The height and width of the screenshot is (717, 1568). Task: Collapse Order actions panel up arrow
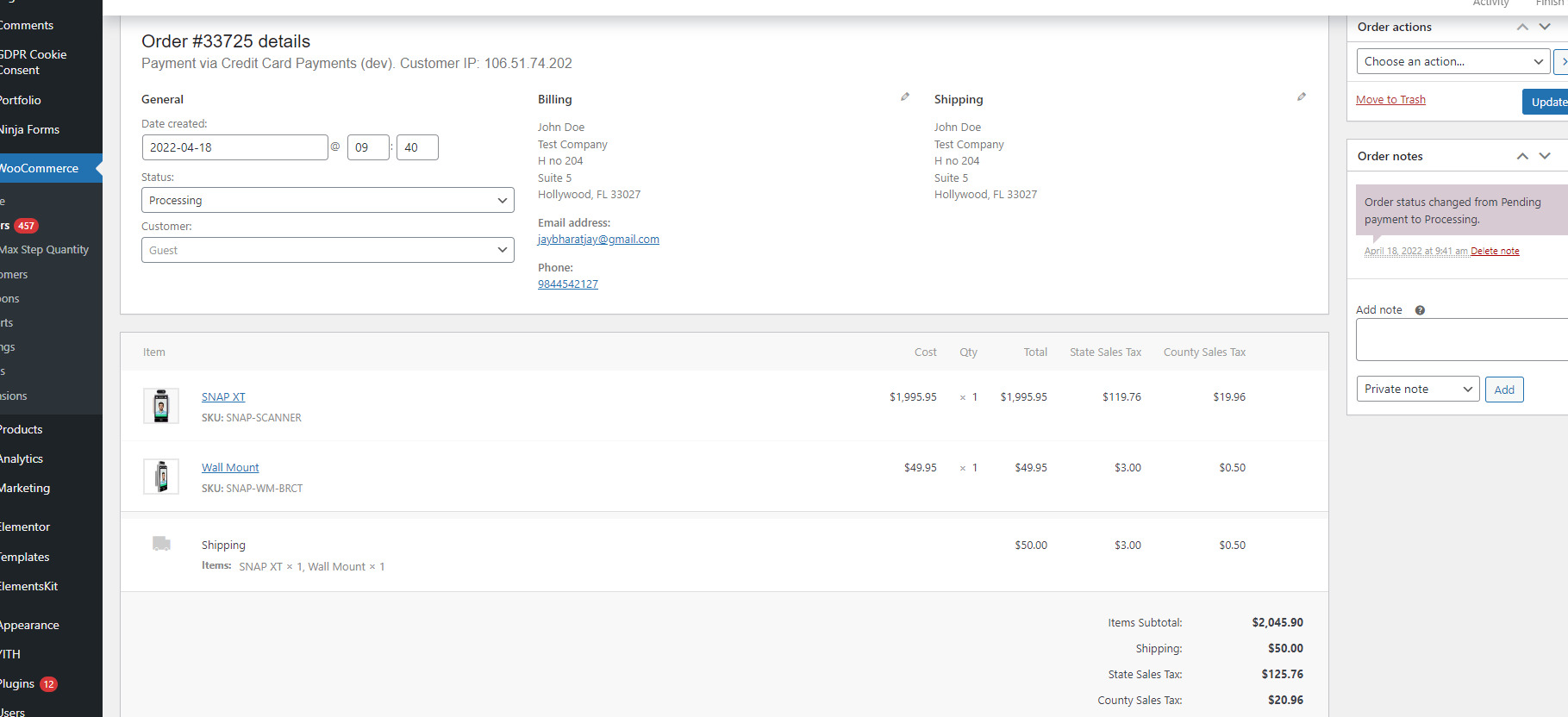(x=1522, y=27)
